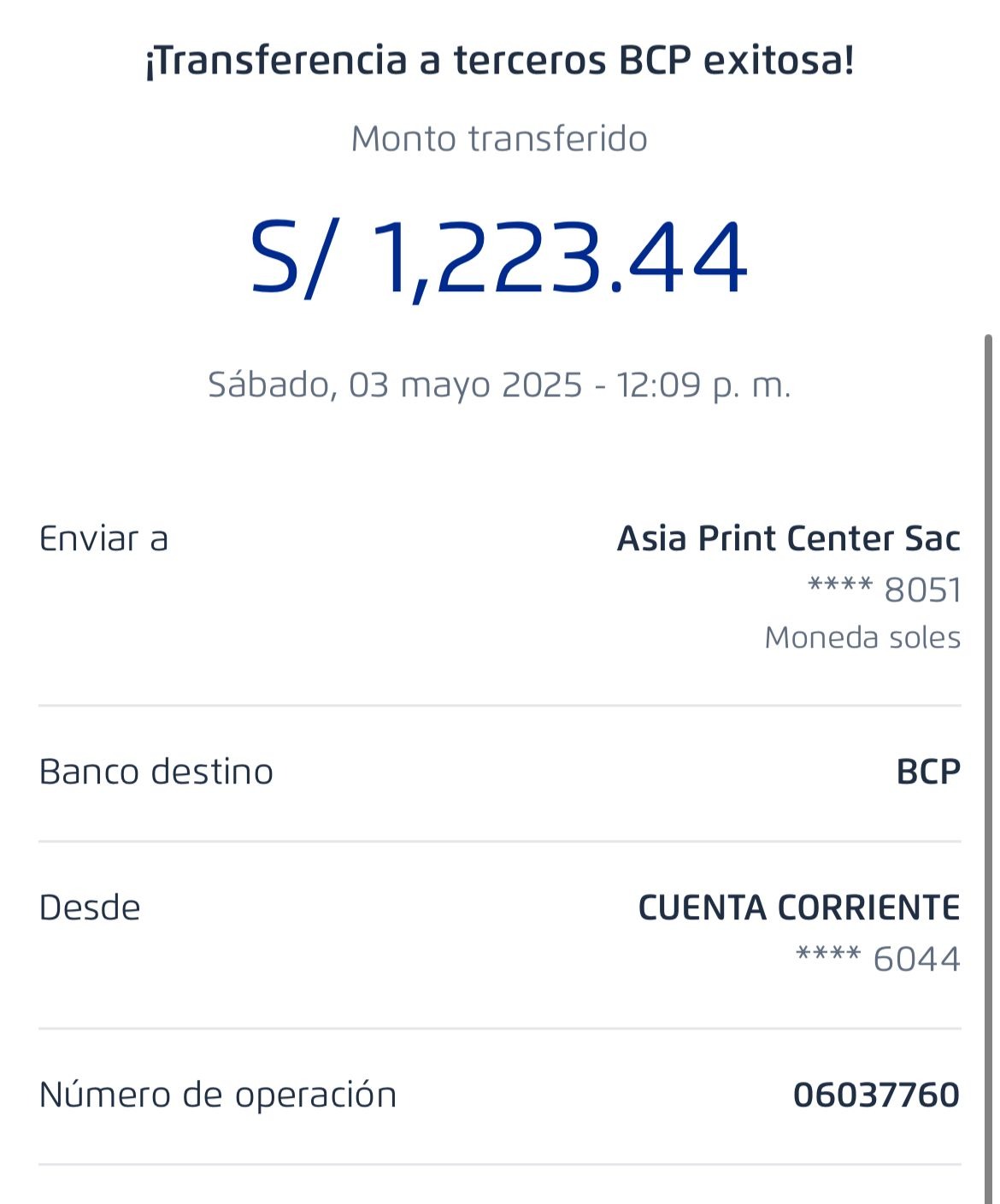Select the CUENTA CORRIENTE source account

tap(798, 907)
